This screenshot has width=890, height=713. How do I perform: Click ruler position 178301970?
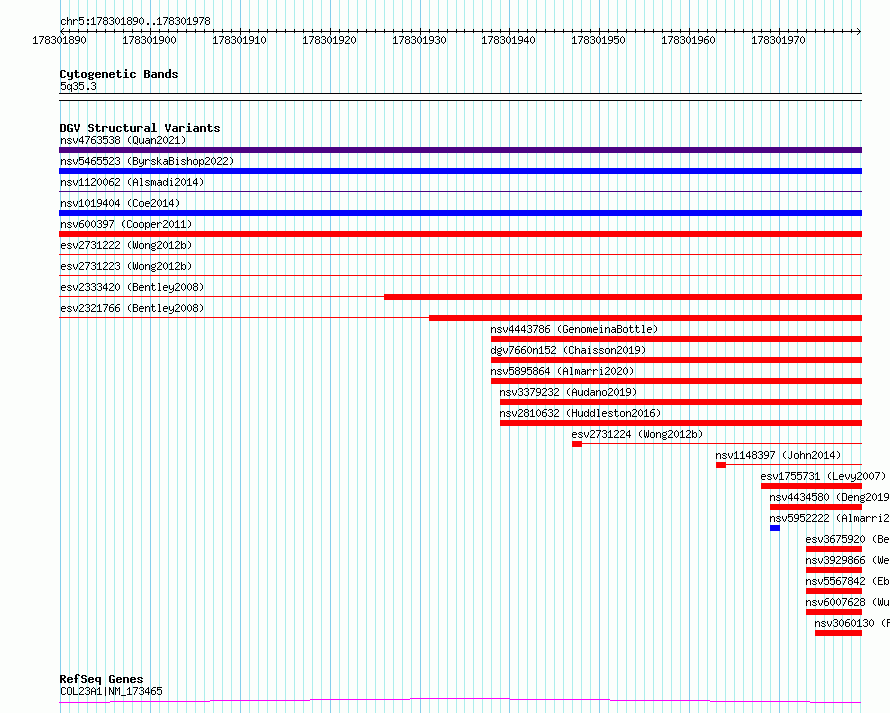click(778, 40)
